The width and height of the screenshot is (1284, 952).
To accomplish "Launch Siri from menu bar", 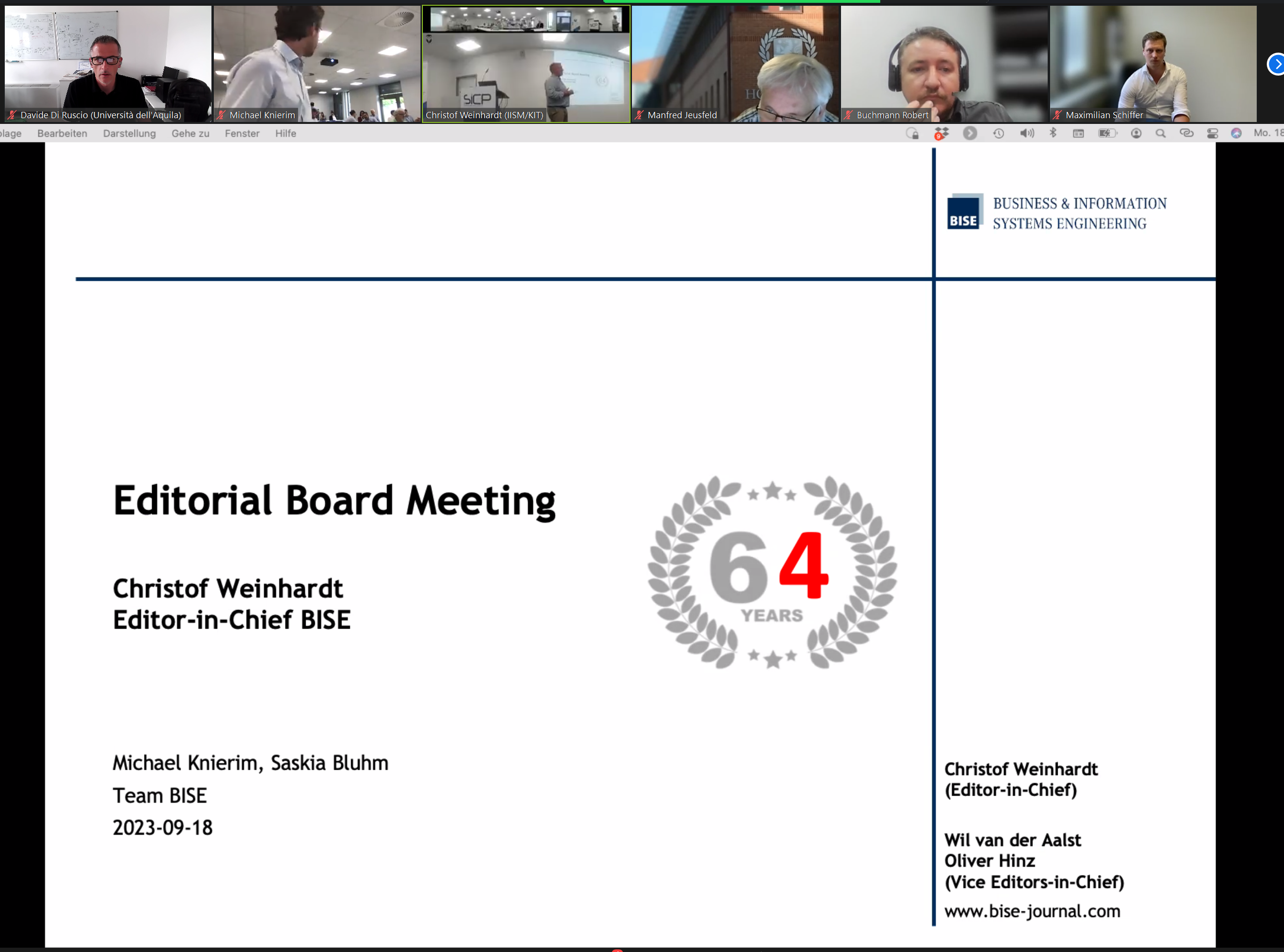I will [x=1236, y=133].
